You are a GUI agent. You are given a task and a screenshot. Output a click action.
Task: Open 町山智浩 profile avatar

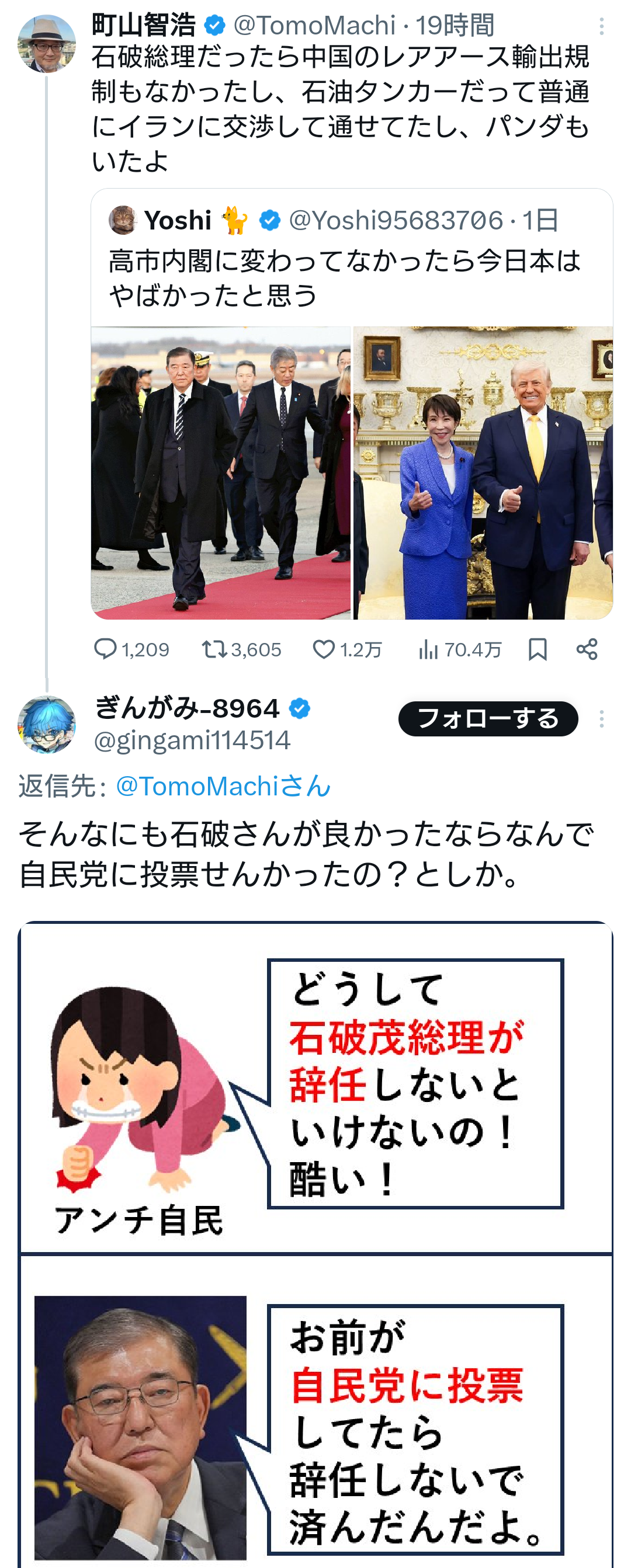(47, 44)
